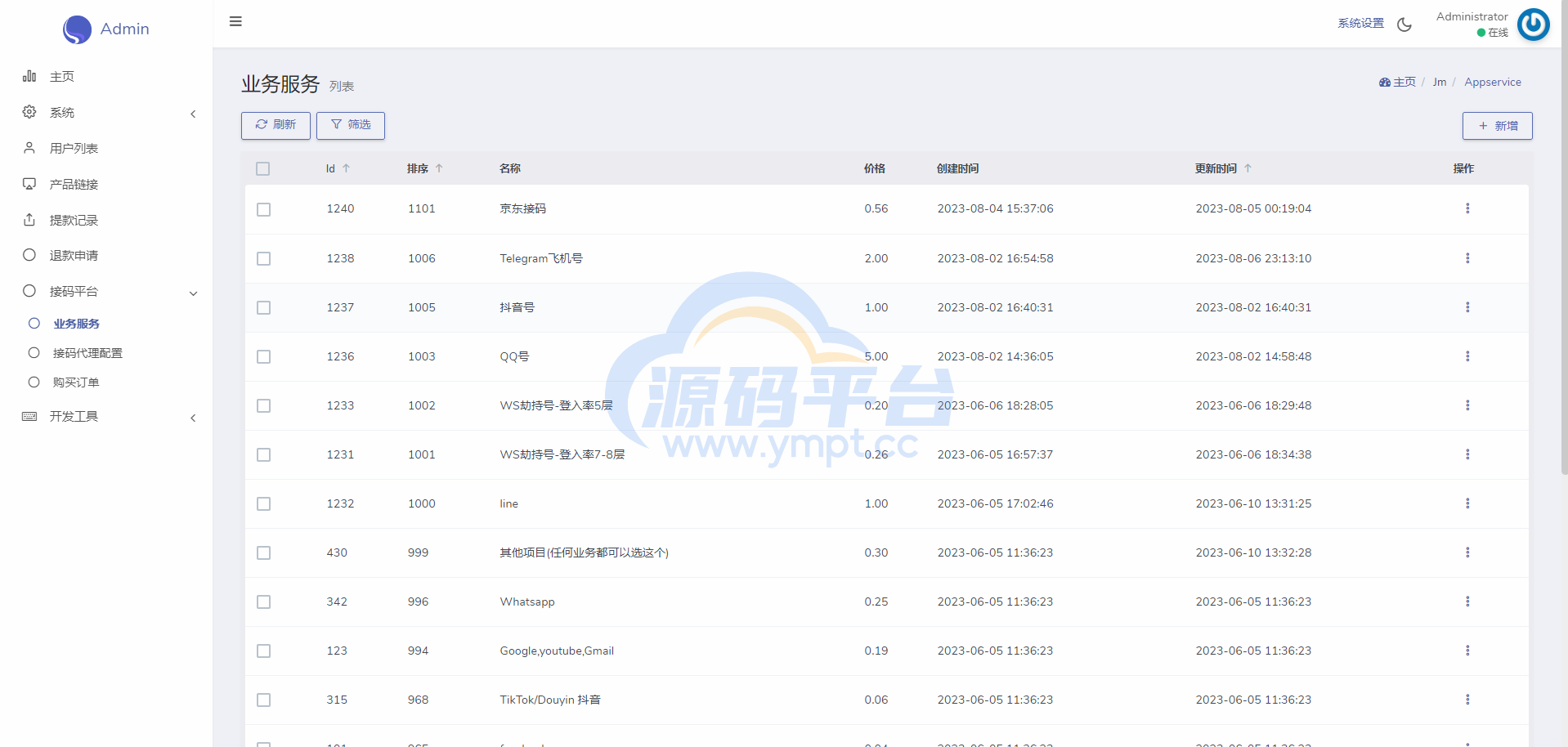Click the 开发工具 keyboard icon
Screen dimensions: 1568x747
[29, 417]
